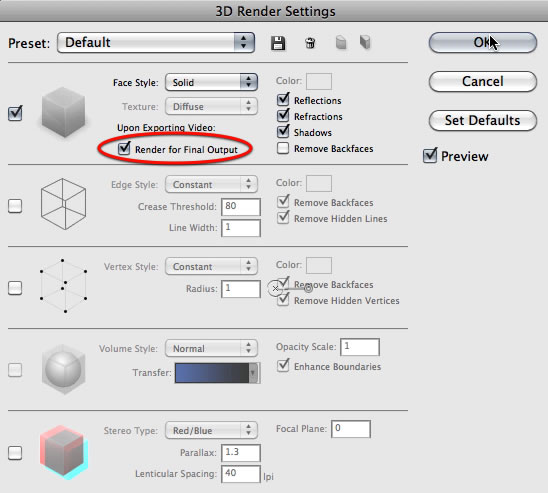
Task: Open the Edge Style dropdown
Action: [x=211, y=184]
